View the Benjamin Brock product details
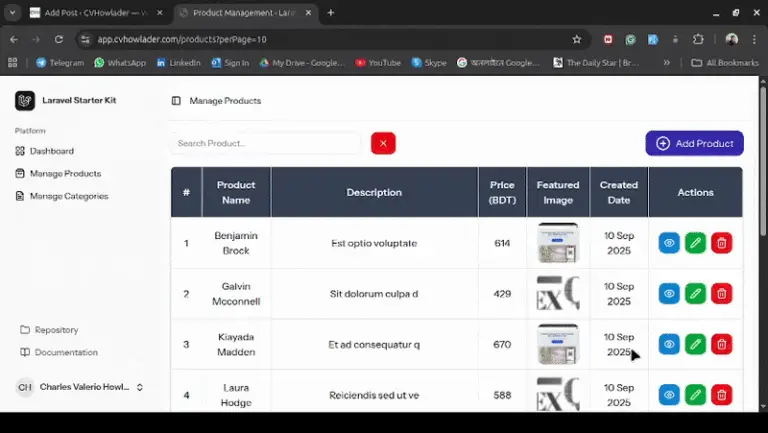 click(x=669, y=243)
